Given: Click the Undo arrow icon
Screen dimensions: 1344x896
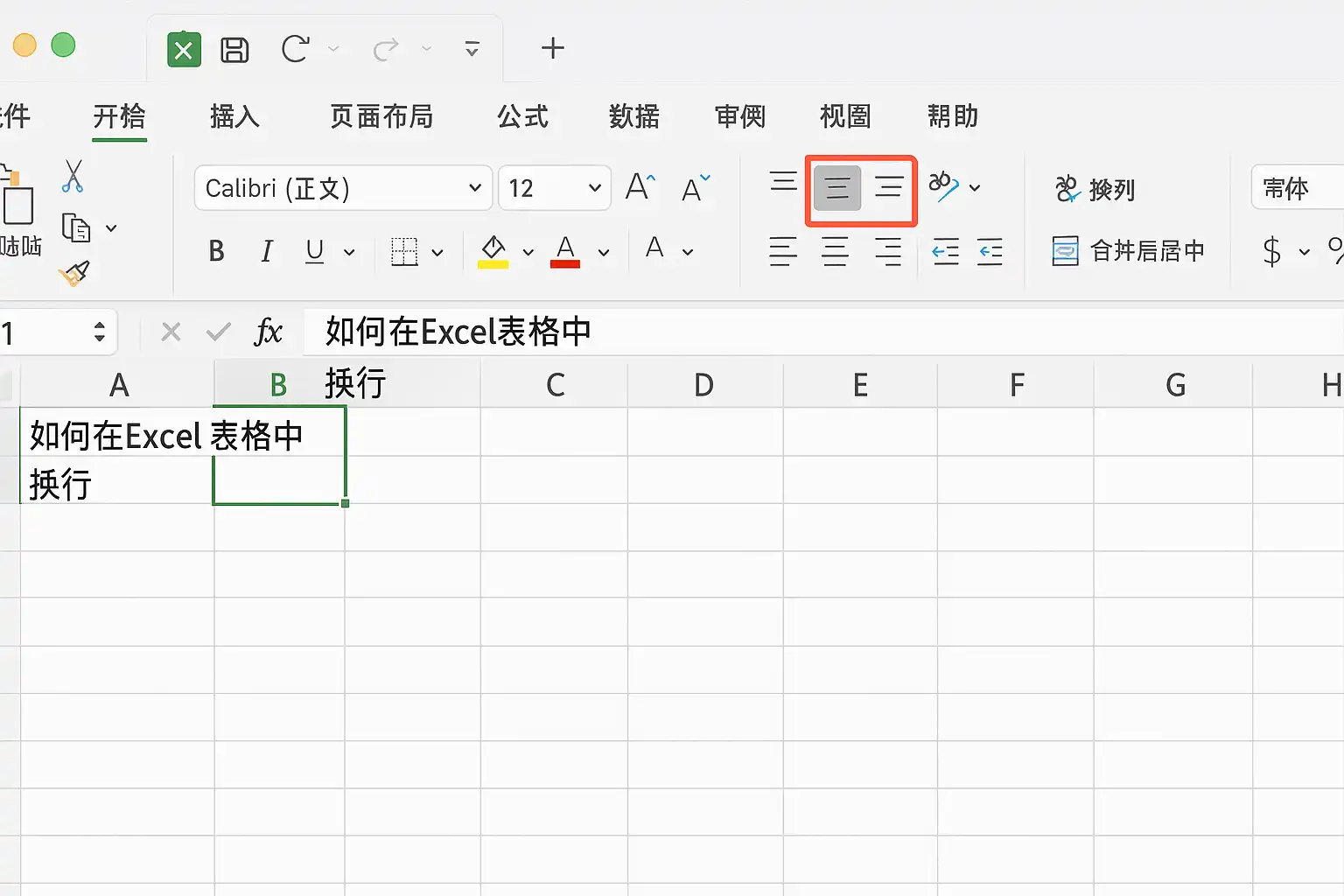Looking at the screenshot, I should point(295,49).
